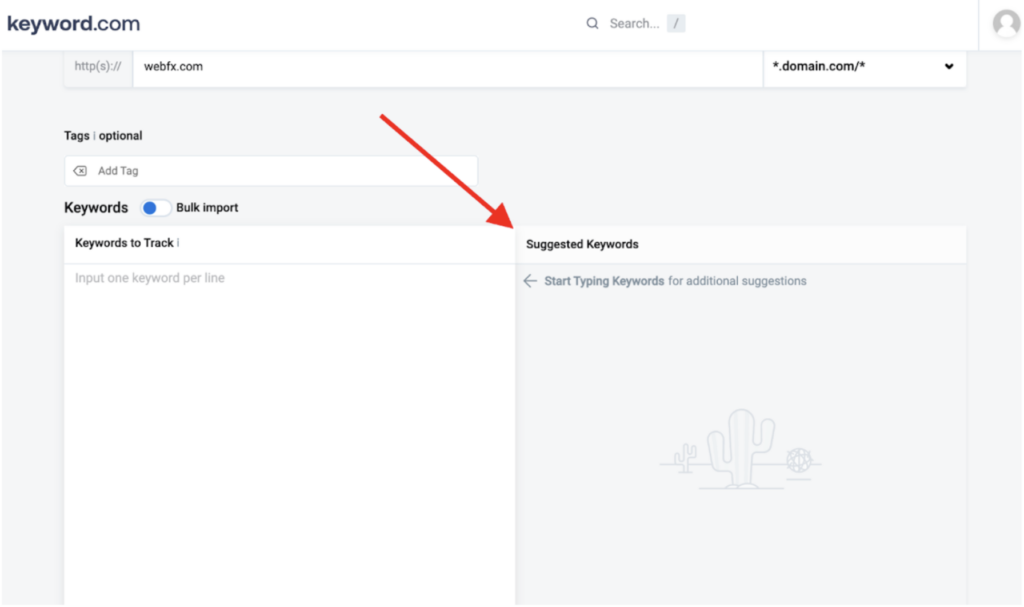This screenshot has width=1024, height=607.
Task: Click the Add Tag input box
Action: point(270,171)
